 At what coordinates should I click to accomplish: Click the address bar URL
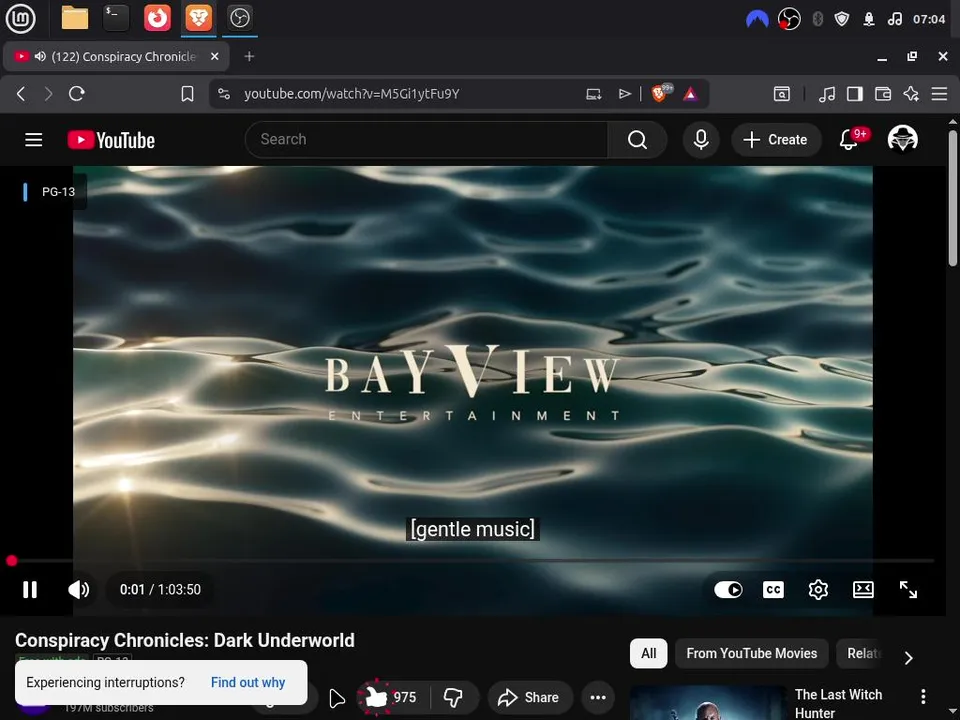[351, 94]
